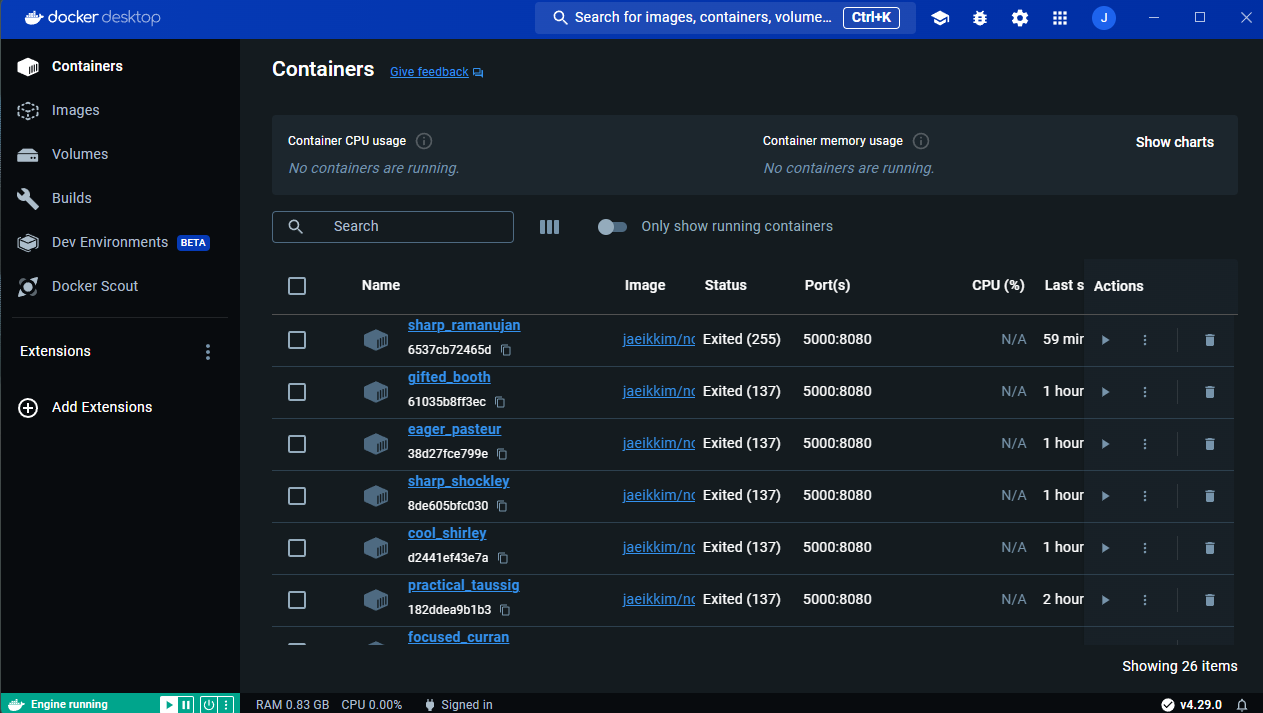Viewport: 1263px width, 713px height.
Task: Delete the practical_taussig container
Action: coord(1209,600)
